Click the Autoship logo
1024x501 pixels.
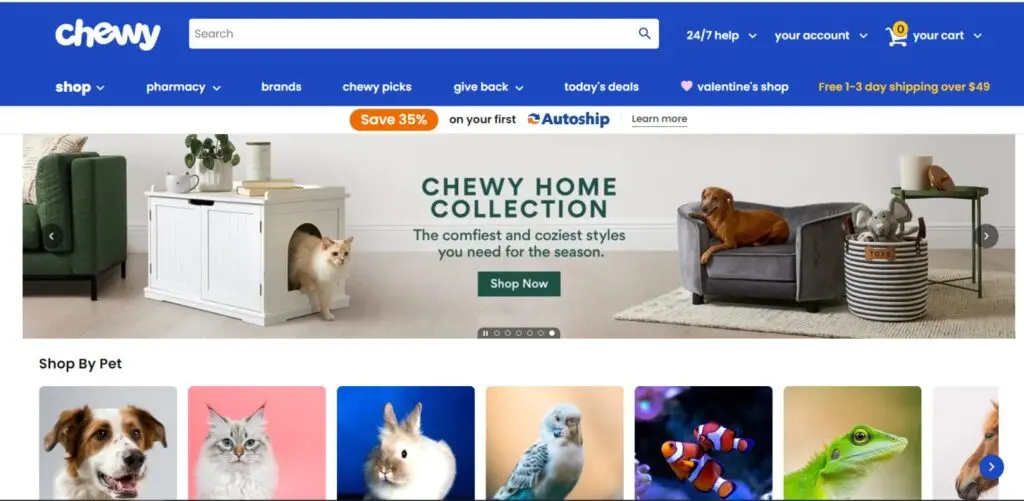pyautogui.click(x=568, y=120)
